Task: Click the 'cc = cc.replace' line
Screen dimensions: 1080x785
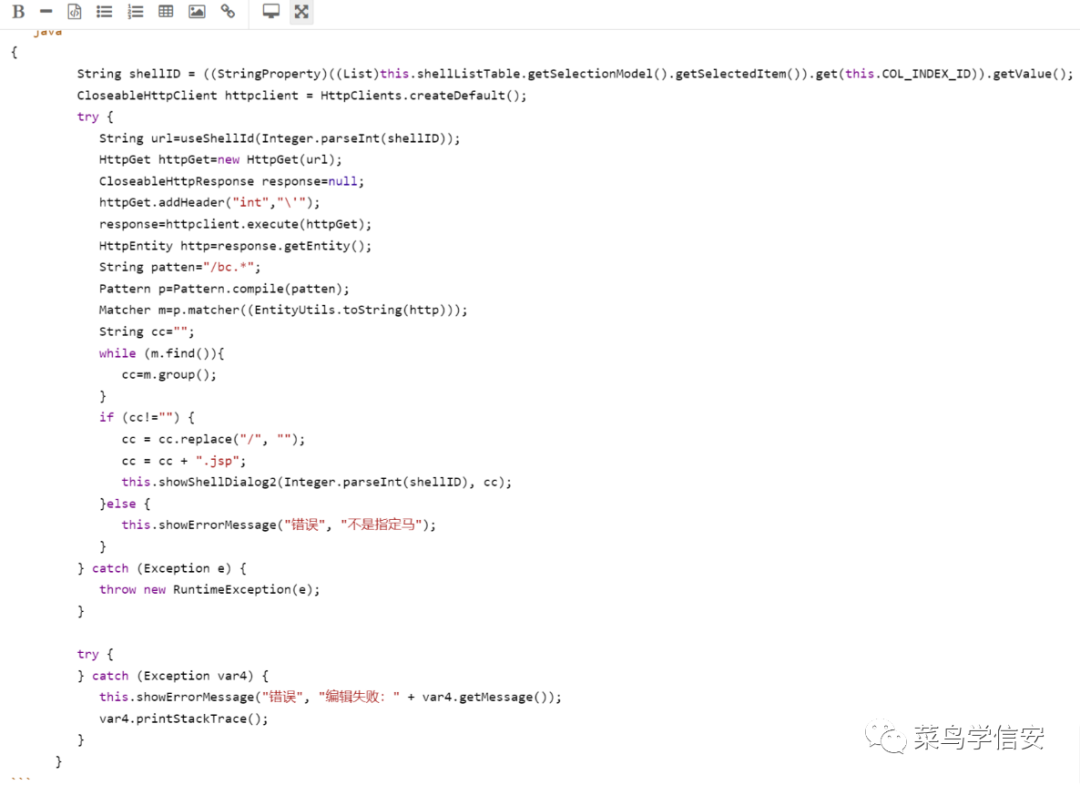Action: (214, 439)
